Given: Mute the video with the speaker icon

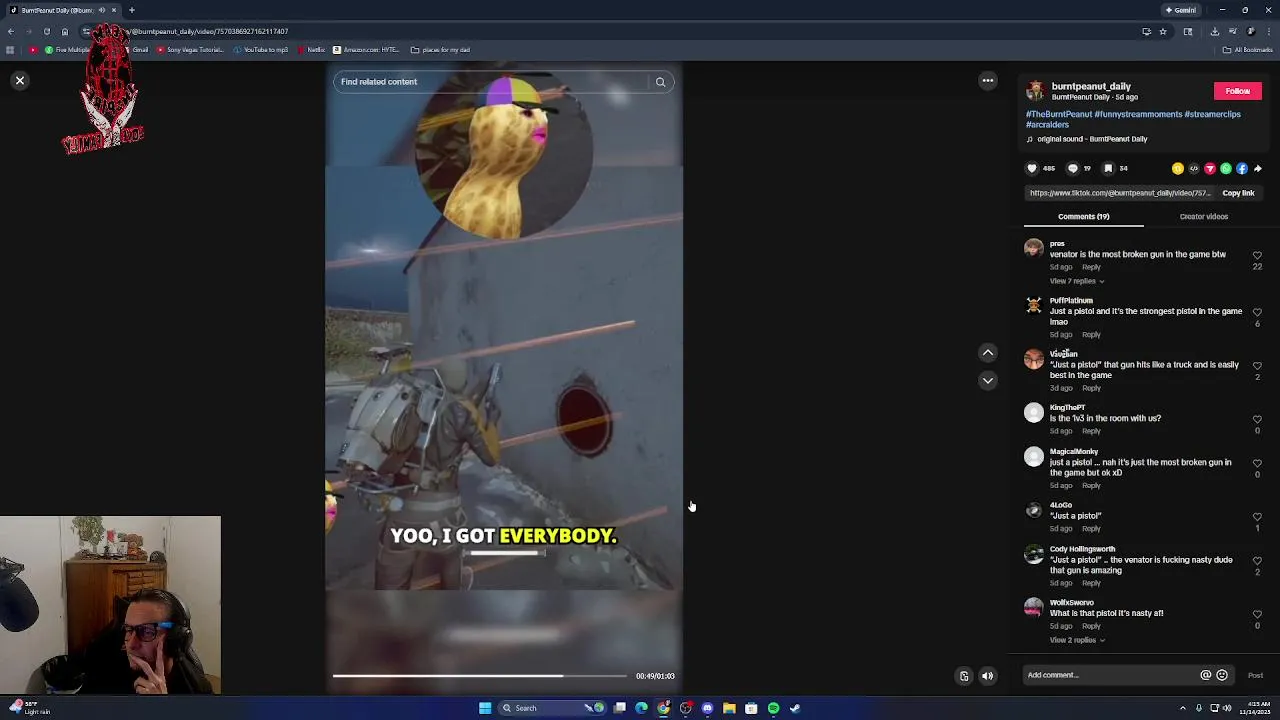Looking at the screenshot, I should point(987,676).
